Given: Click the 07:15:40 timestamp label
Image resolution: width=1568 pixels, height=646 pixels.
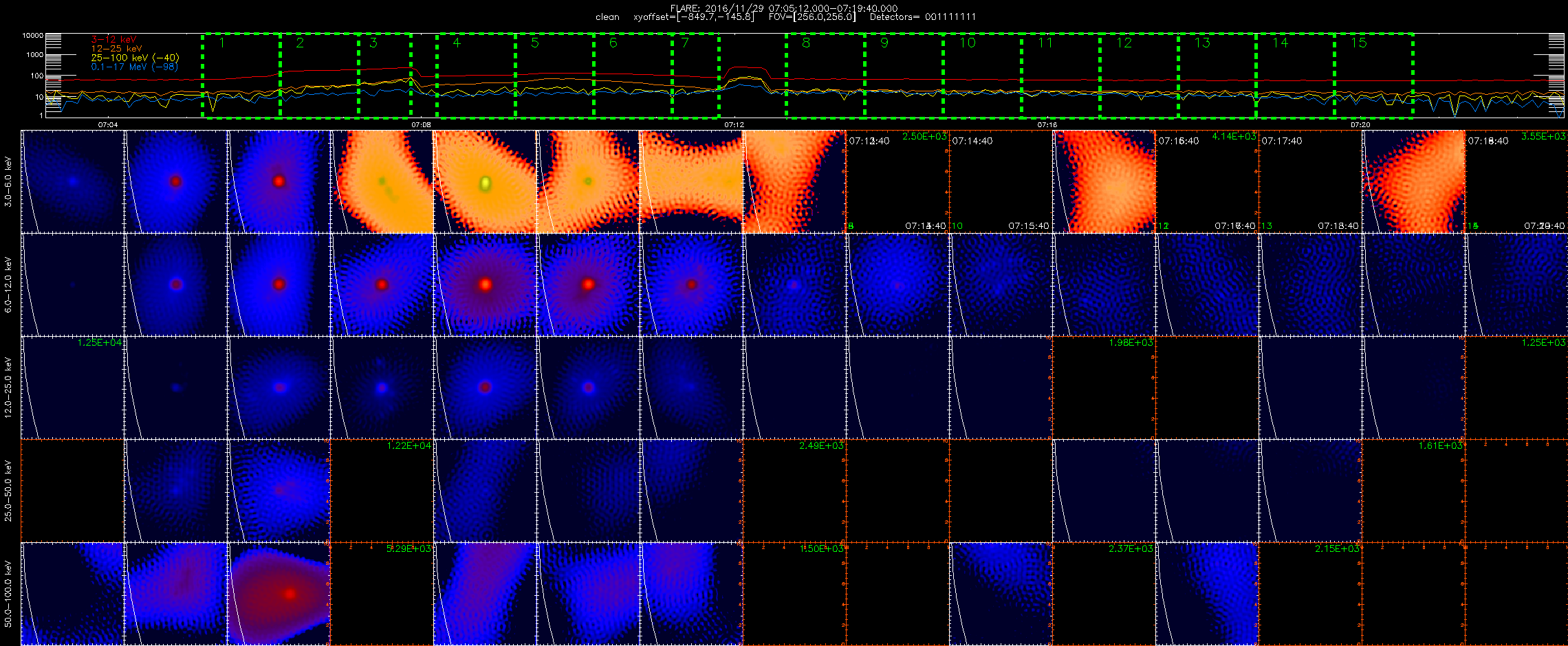Looking at the screenshot, I should tap(1029, 225).
